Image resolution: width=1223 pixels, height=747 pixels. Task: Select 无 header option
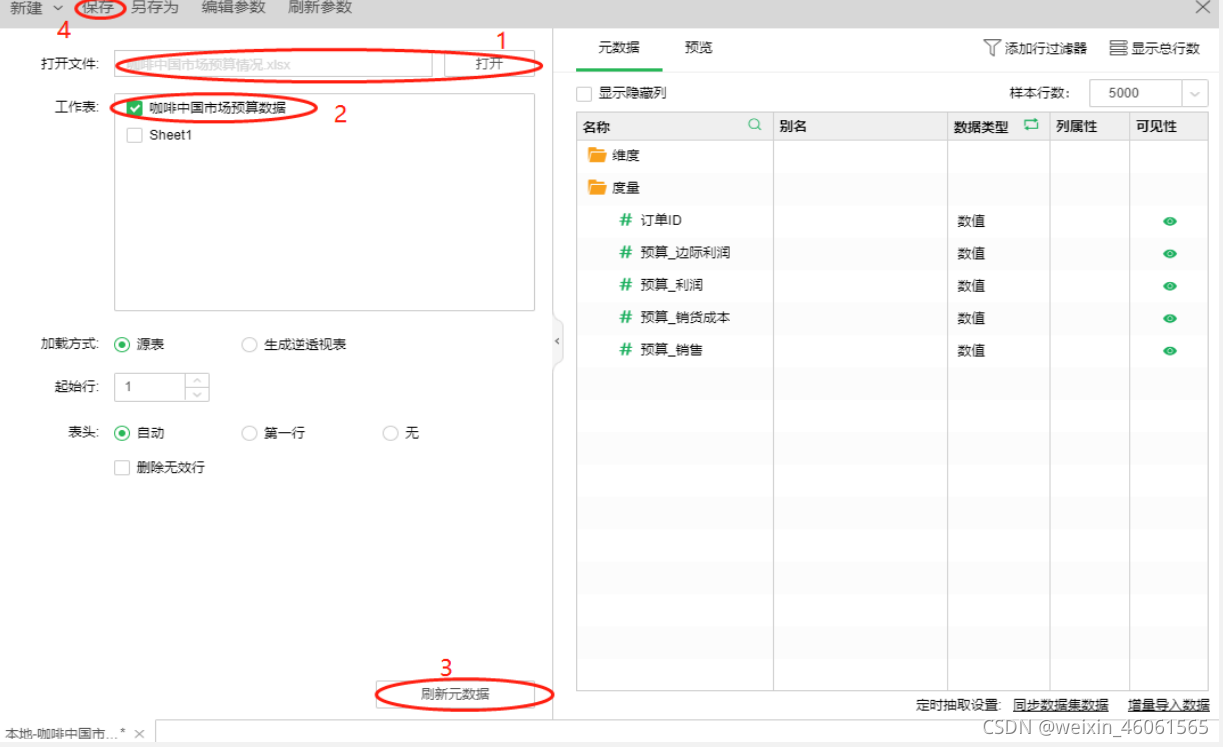(x=391, y=433)
